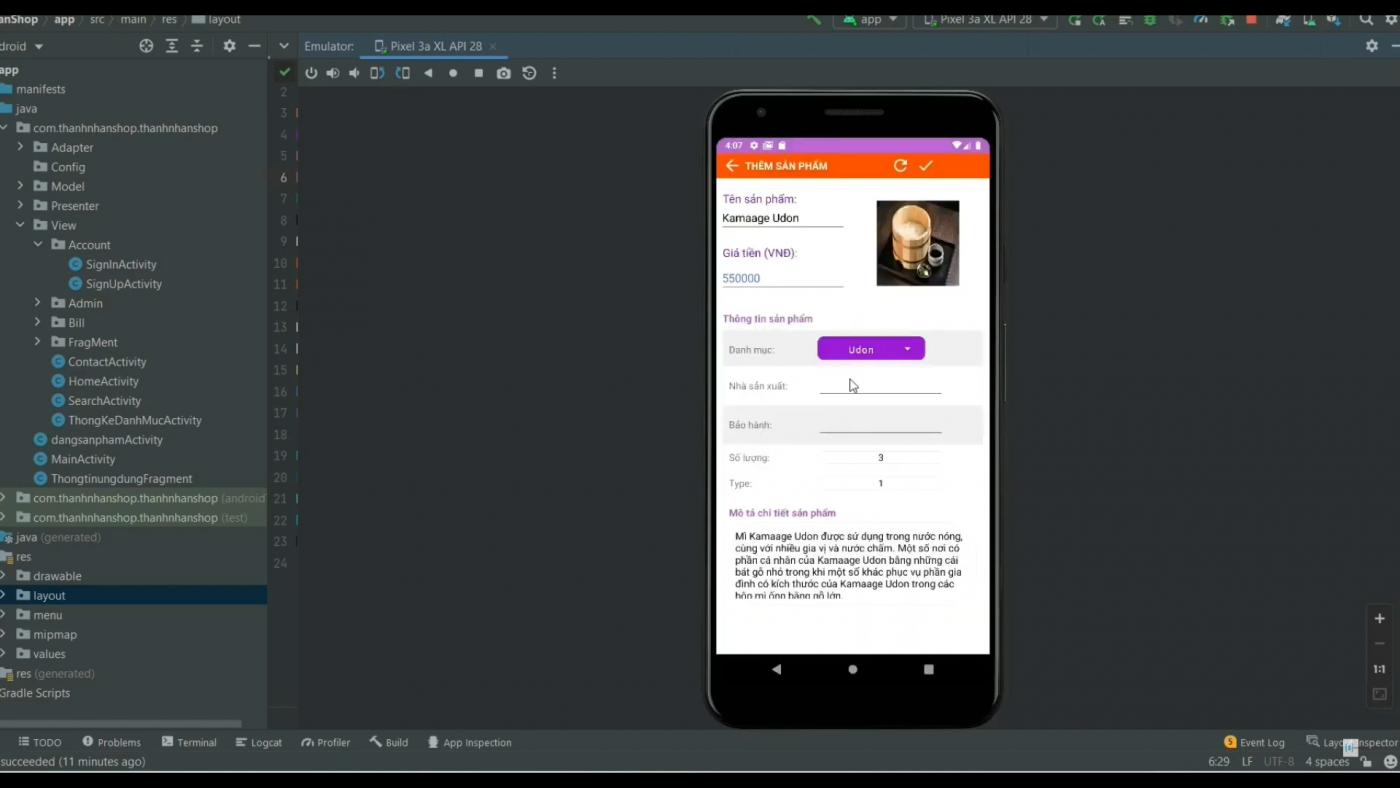
Task: Click emulator toolbar Overview square icon
Action: point(478,73)
